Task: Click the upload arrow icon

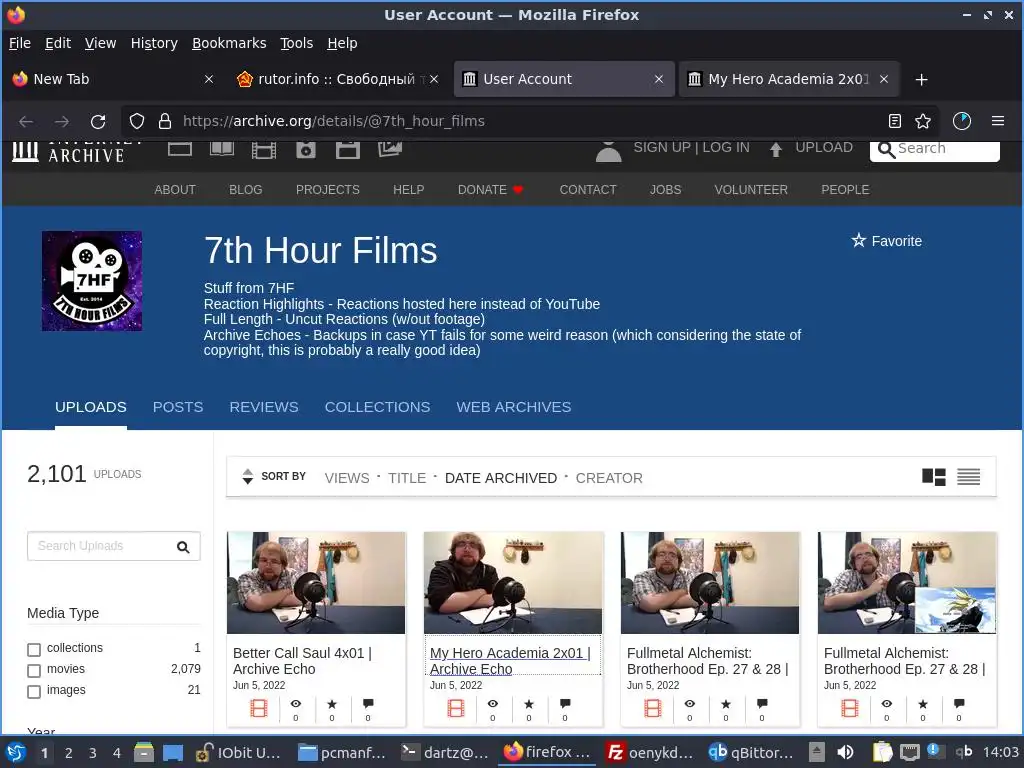Action: click(x=775, y=150)
